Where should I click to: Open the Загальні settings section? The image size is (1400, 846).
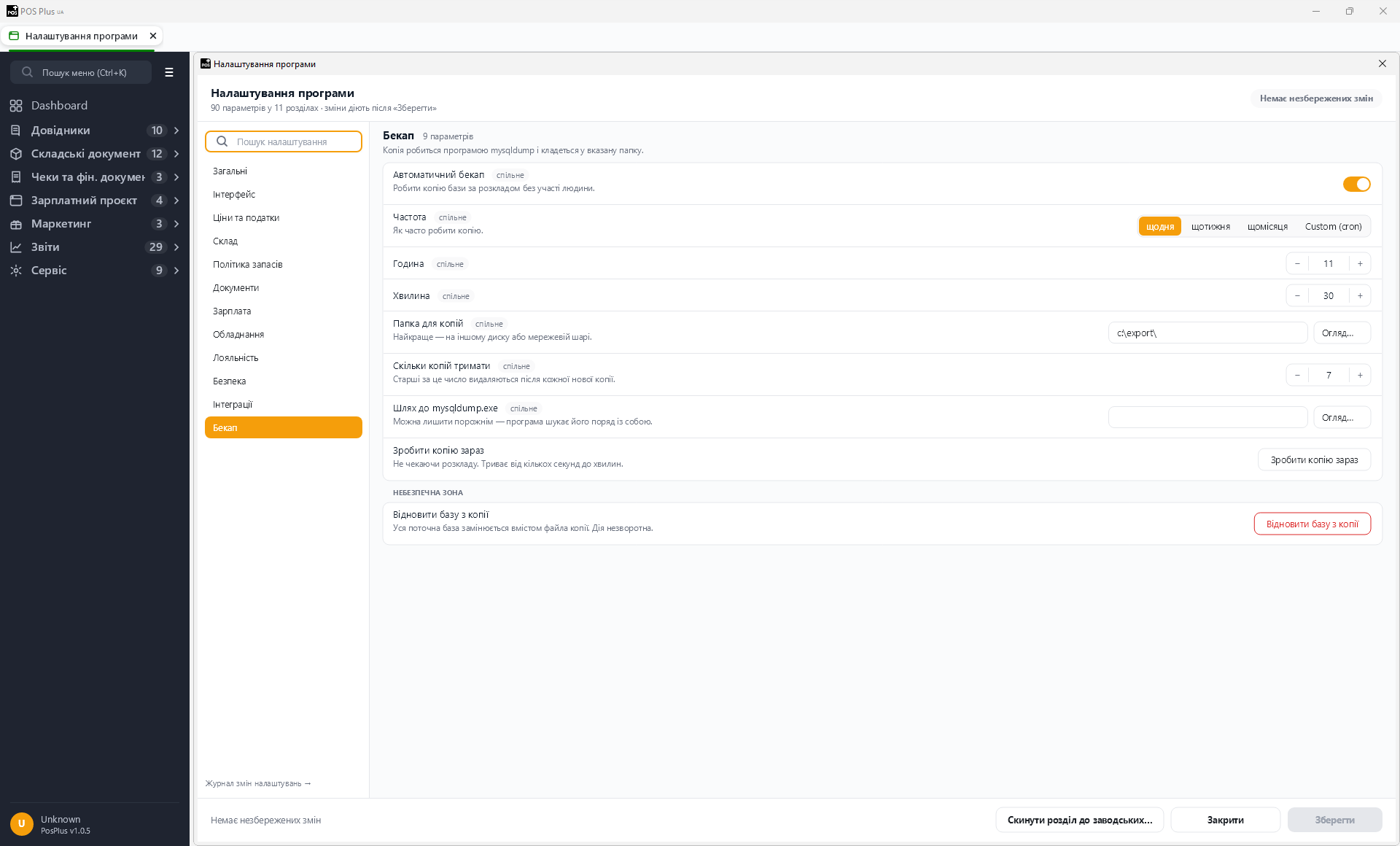(x=284, y=171)
